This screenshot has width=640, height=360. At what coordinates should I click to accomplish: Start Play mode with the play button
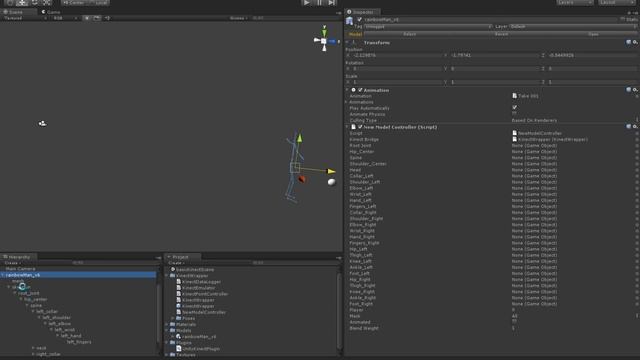tap(307, 2)
